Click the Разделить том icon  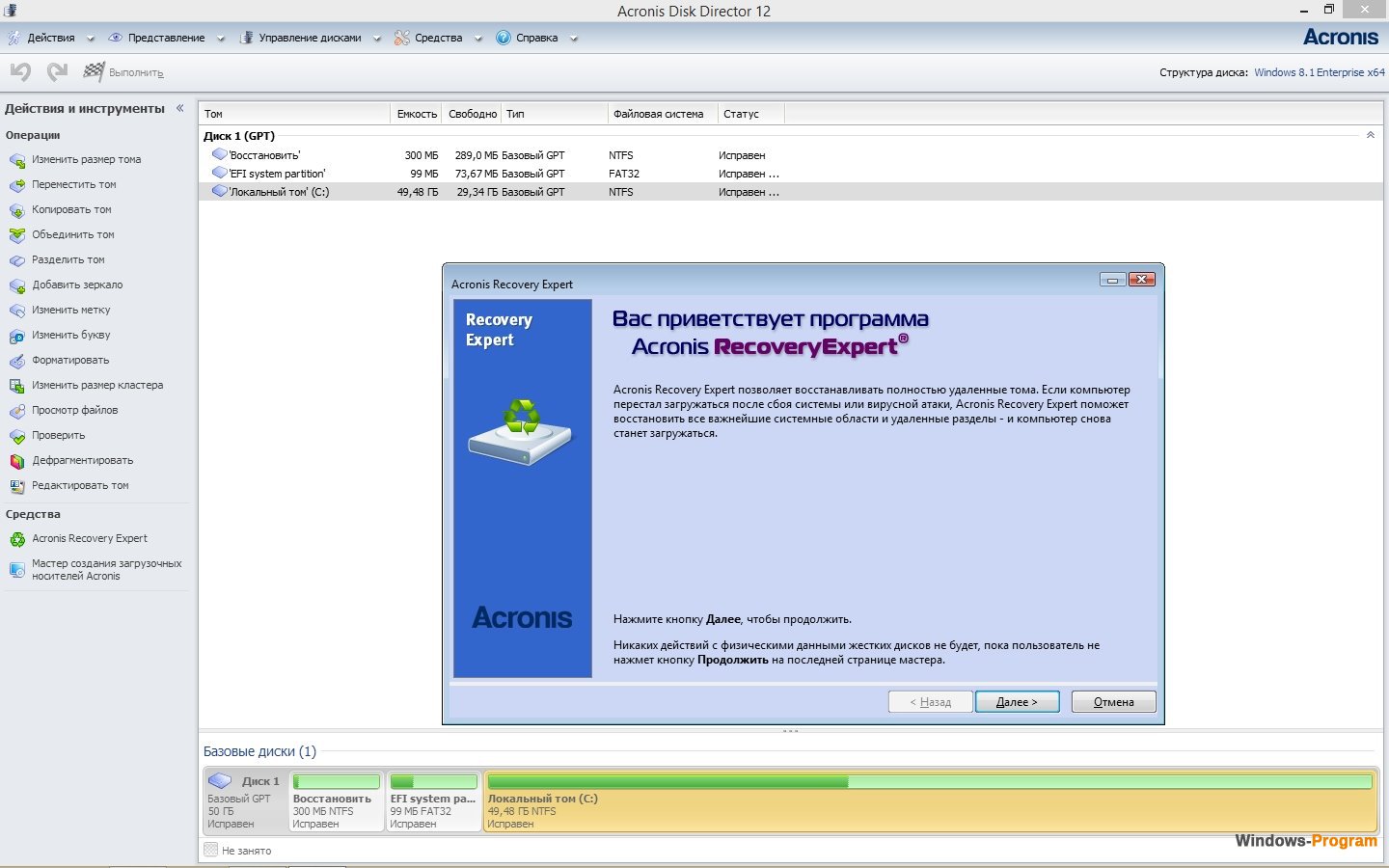pyautogui.click(x=17, y=260)
